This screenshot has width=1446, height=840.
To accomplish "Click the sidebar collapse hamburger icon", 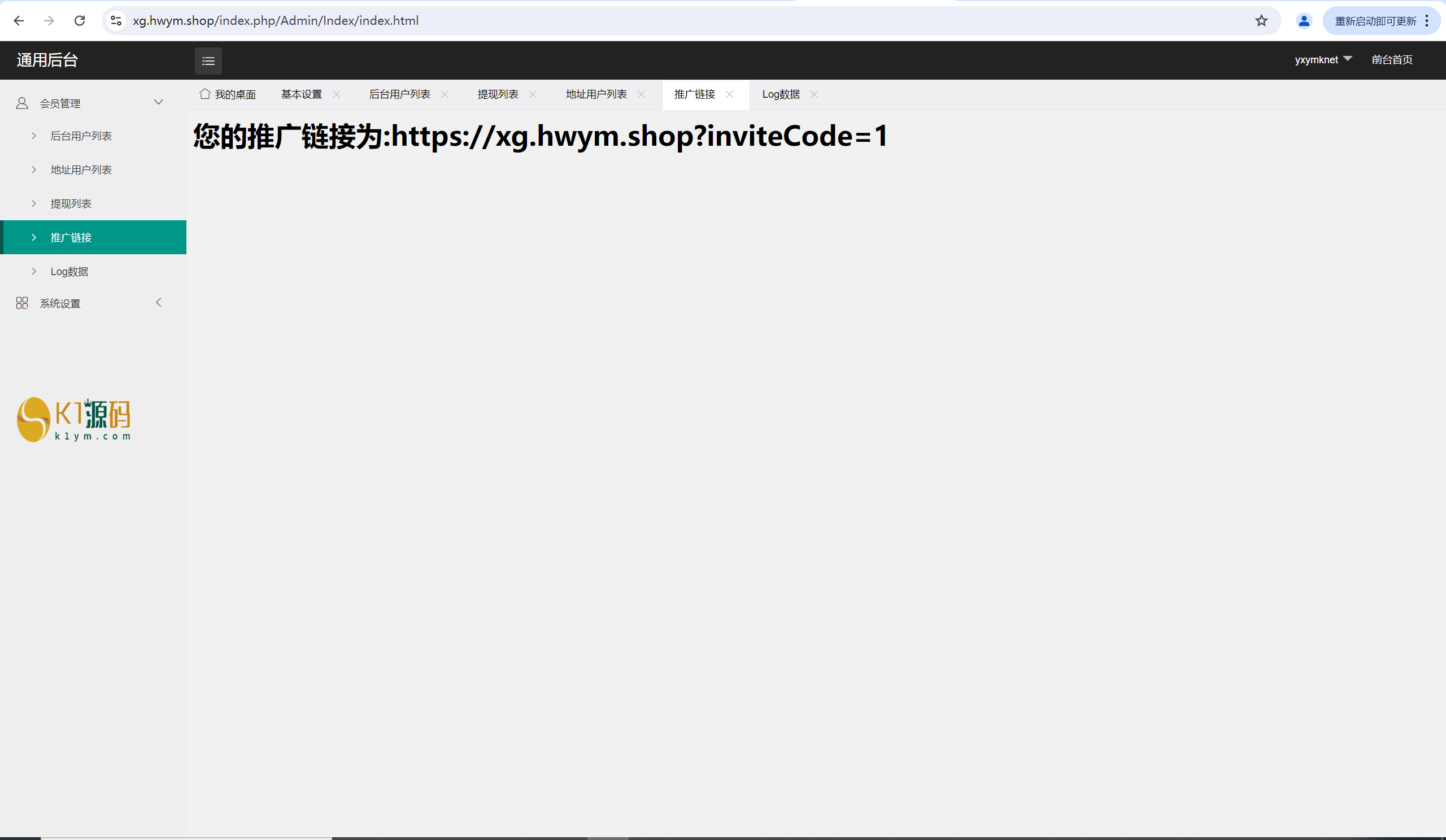I will [208, 61].
